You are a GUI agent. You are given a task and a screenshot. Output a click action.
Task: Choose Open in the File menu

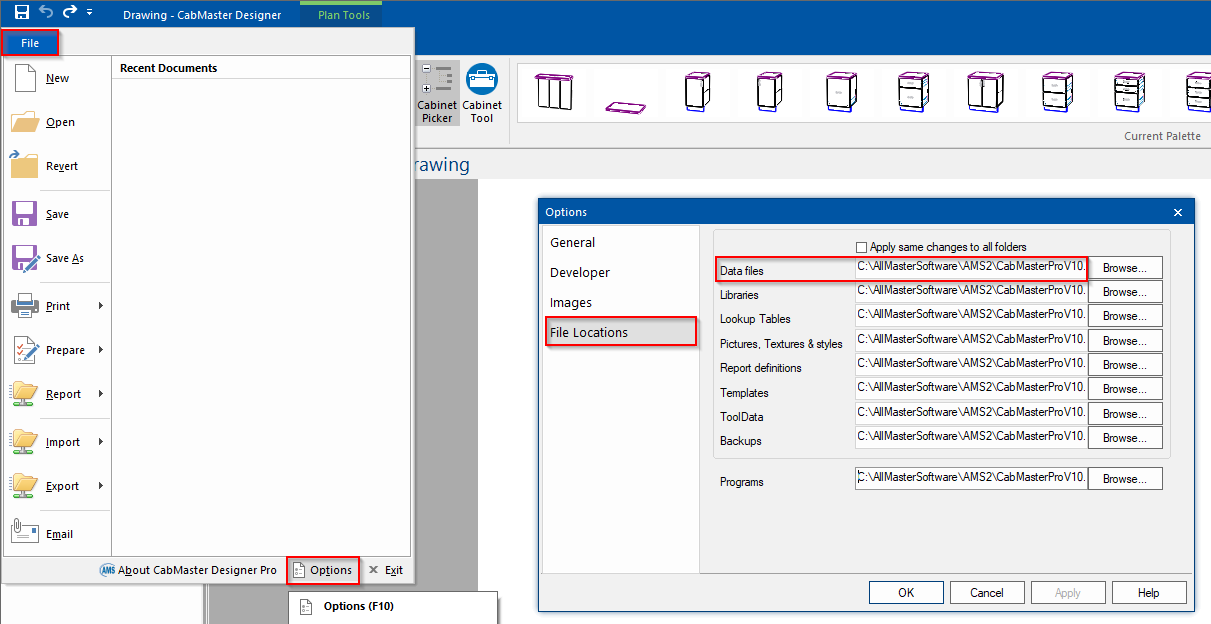click(57, 122)
